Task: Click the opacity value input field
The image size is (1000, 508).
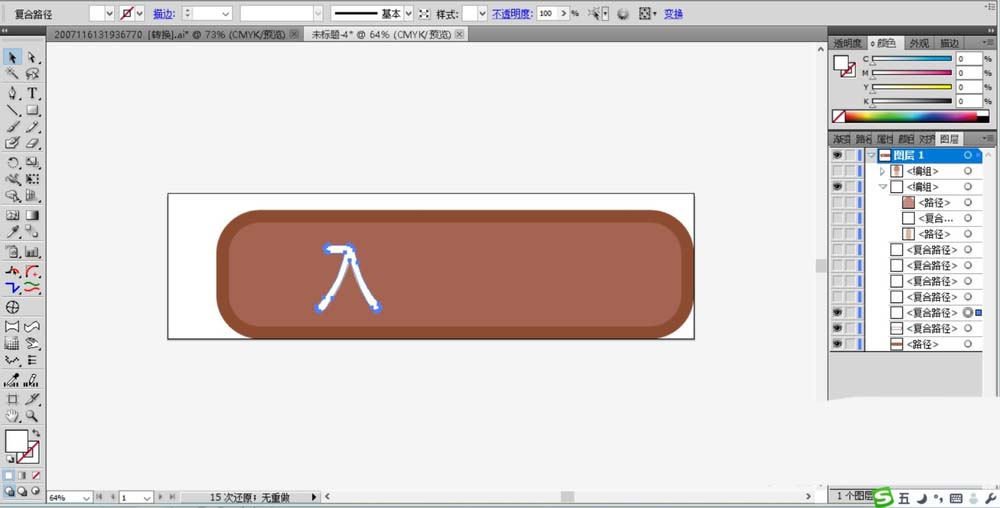Action: click(x=547, y=13)
